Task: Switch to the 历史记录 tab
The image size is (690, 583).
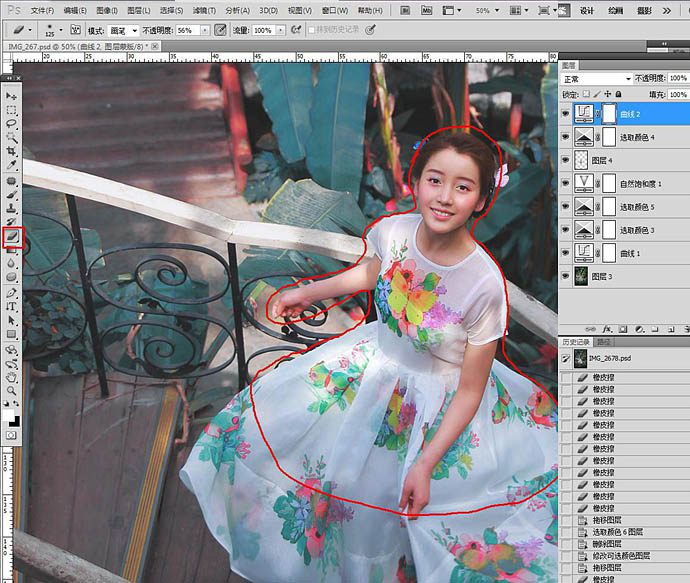Action: coord(576,342)
